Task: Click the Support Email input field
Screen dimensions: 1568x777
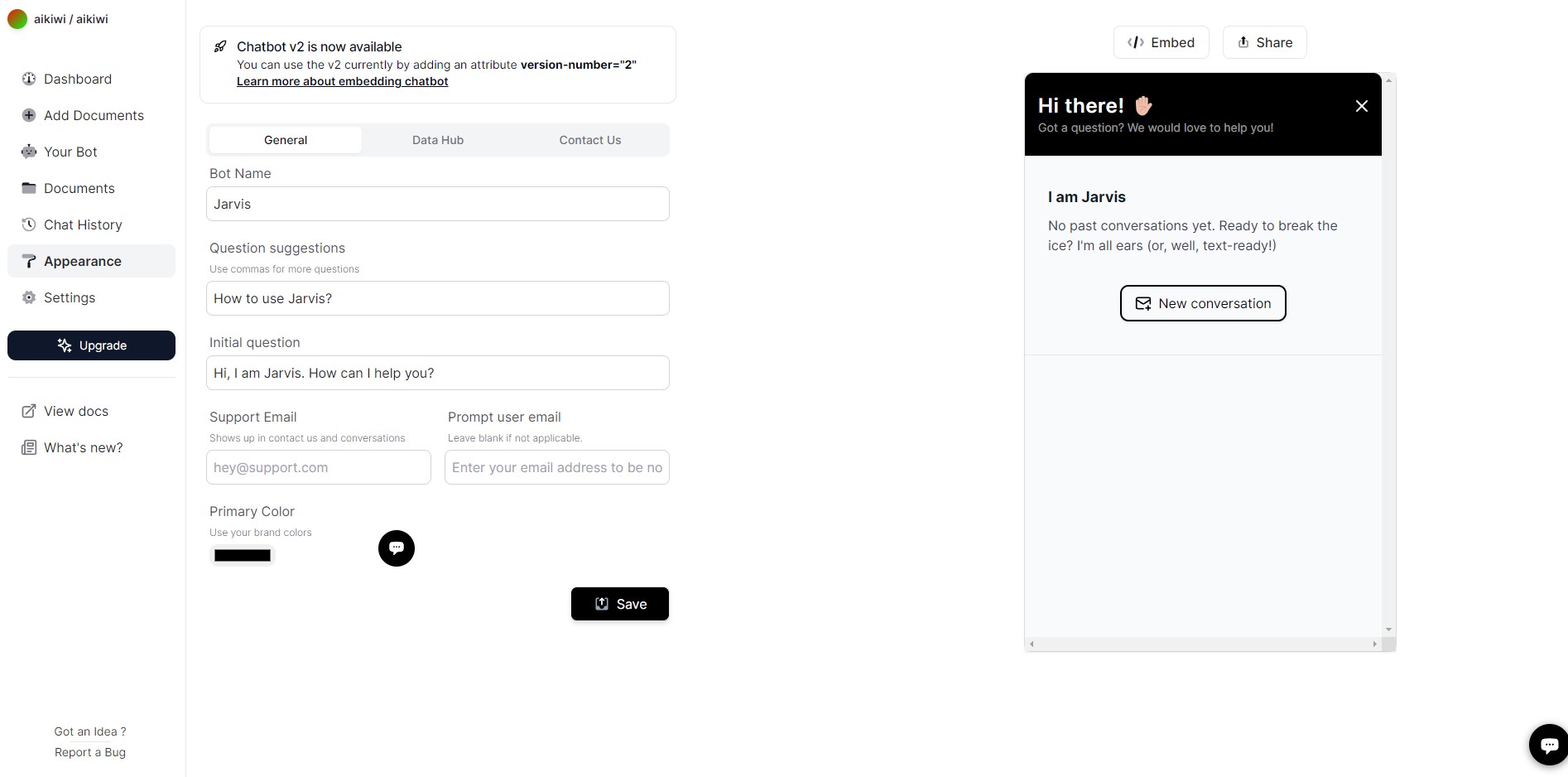Action: [x=319, y=467]
